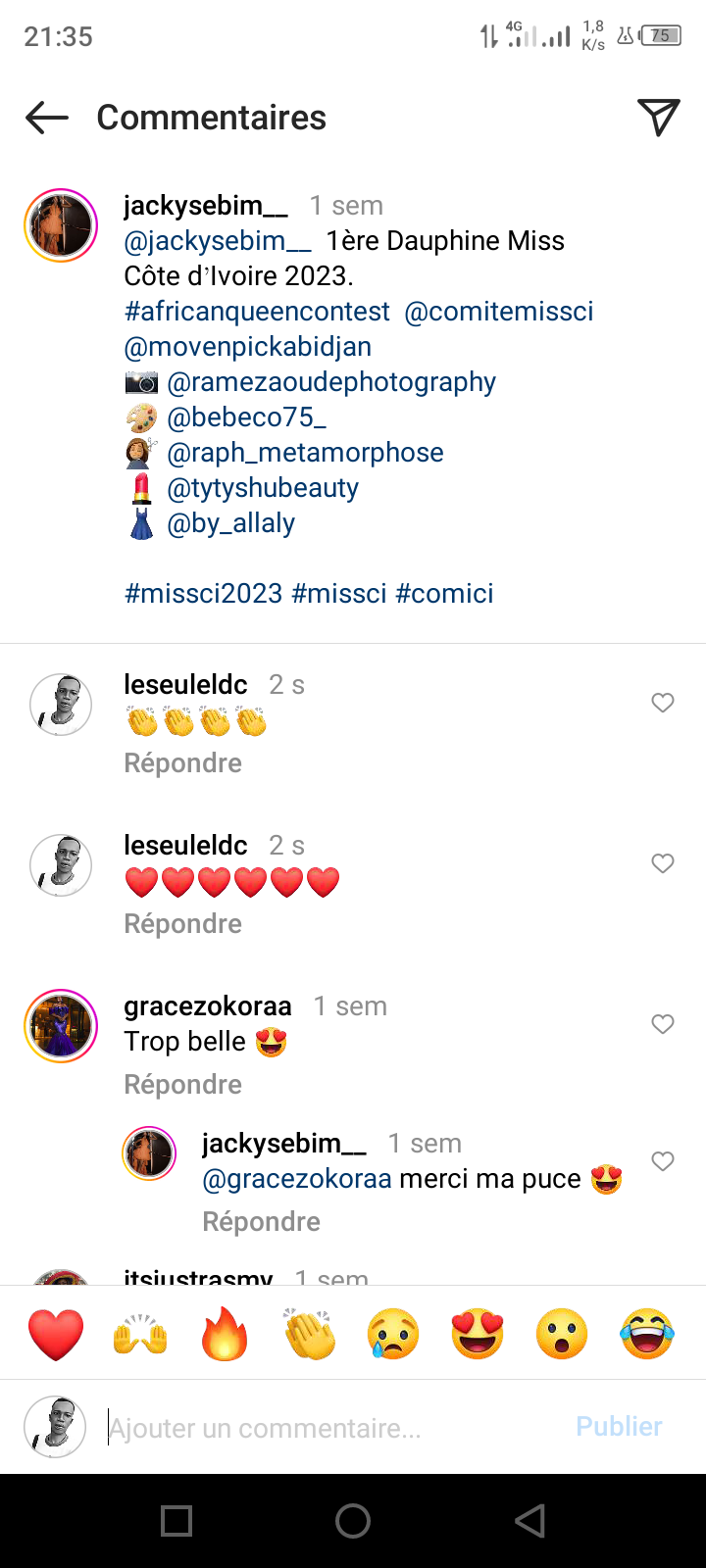Image resolution: width=706 pixels, height=1568 pixels.
Task: Open the @ramezaoudephotography profile mention
Action: [331, 382]
